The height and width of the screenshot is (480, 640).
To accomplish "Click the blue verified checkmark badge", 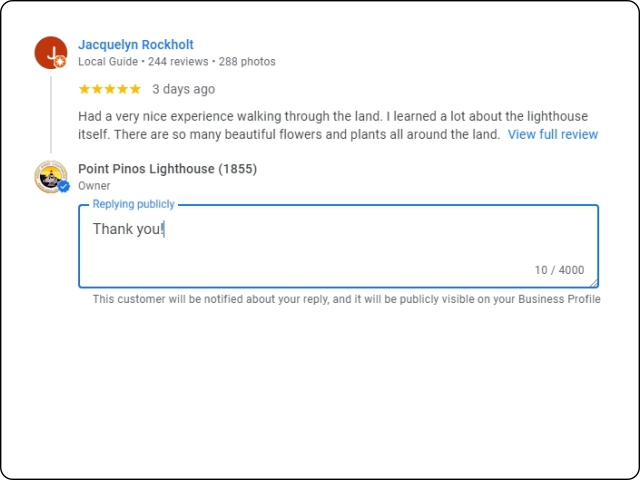I will [63, 187].
